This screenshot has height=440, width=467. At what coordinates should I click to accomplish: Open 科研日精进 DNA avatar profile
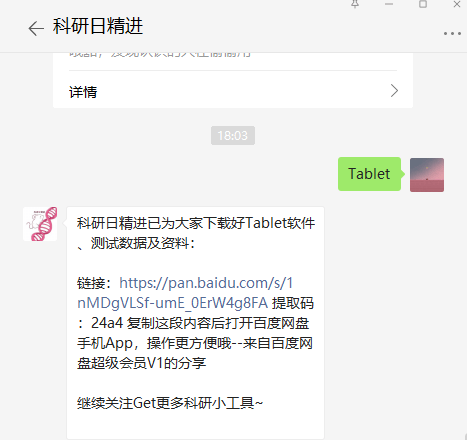[x=40, y=224]
